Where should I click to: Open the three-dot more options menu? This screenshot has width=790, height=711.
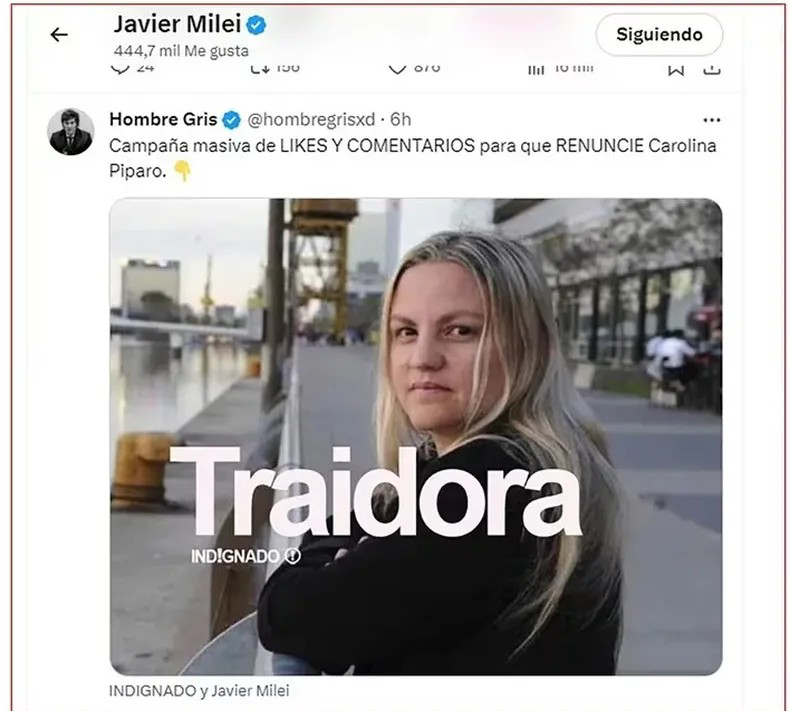[711, 120]
